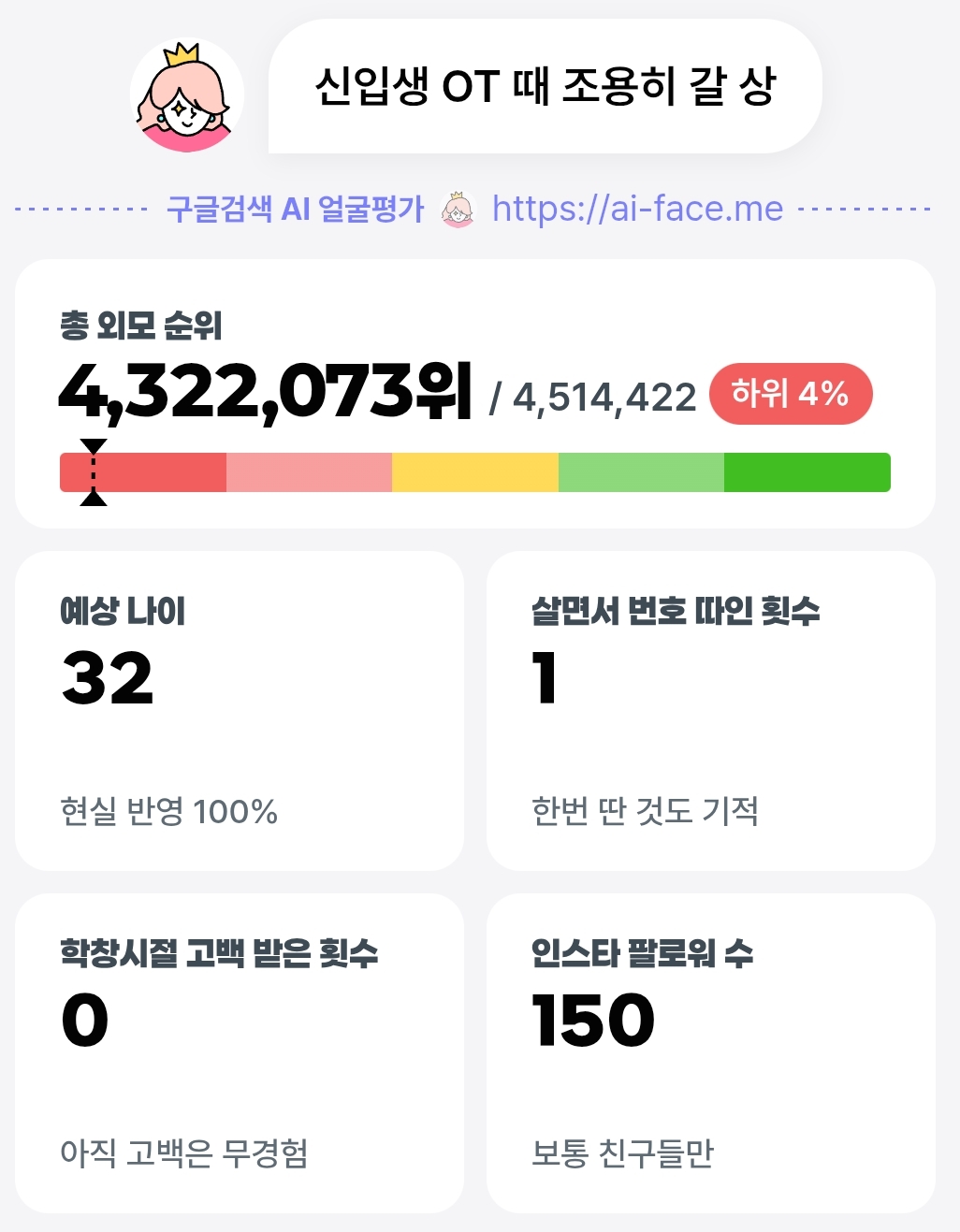
Task: Click the rank position marker on the bar
Action: (x=94, y=471)
